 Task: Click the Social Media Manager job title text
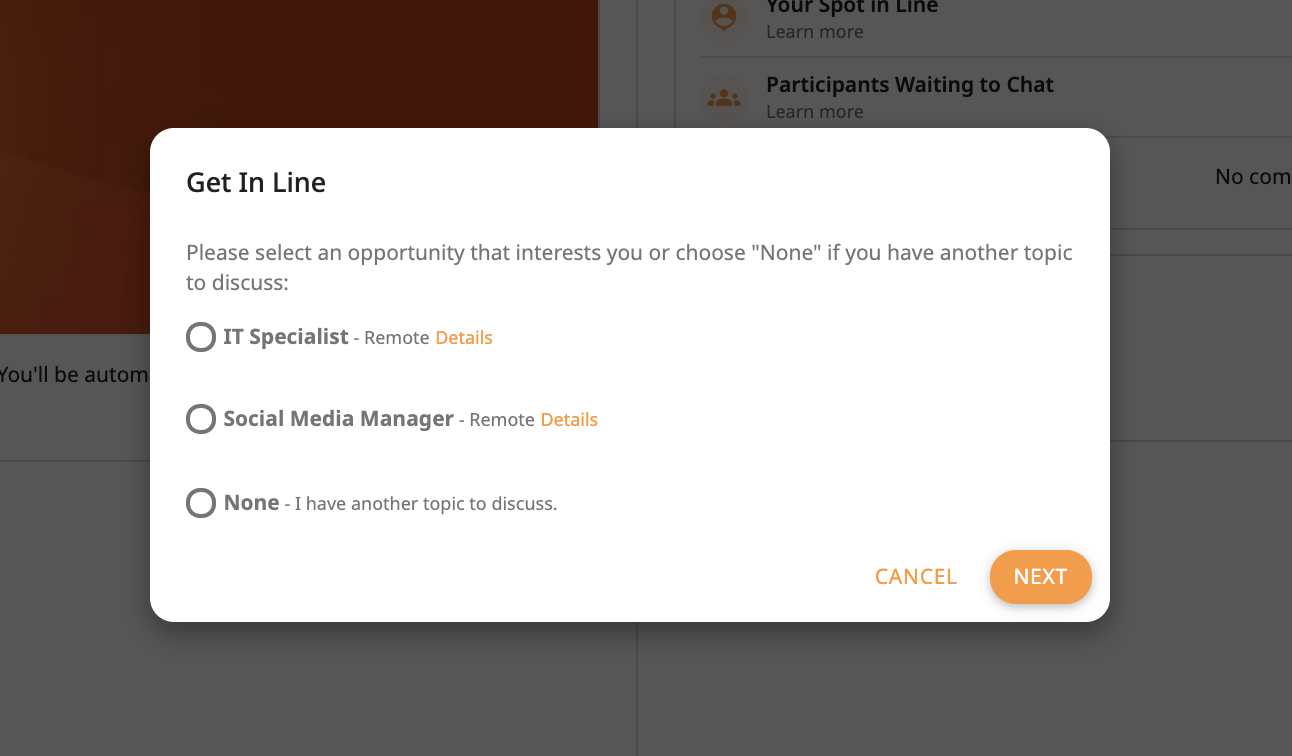[339, 419]
